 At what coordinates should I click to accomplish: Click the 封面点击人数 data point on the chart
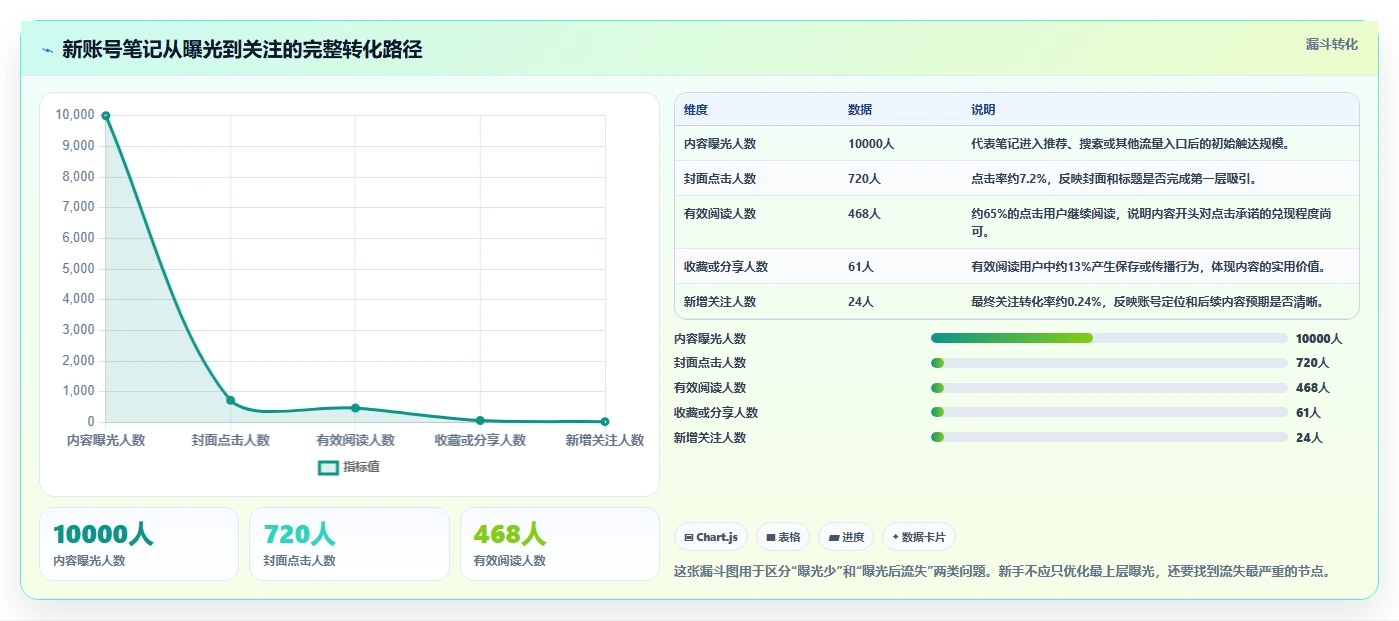(230, 400)
